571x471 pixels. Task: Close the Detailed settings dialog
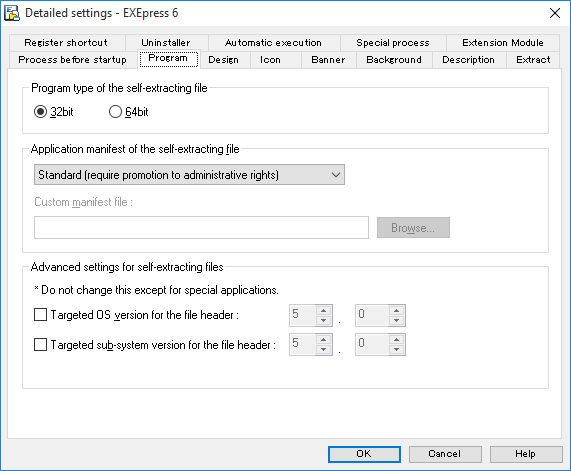pos(555,13)
